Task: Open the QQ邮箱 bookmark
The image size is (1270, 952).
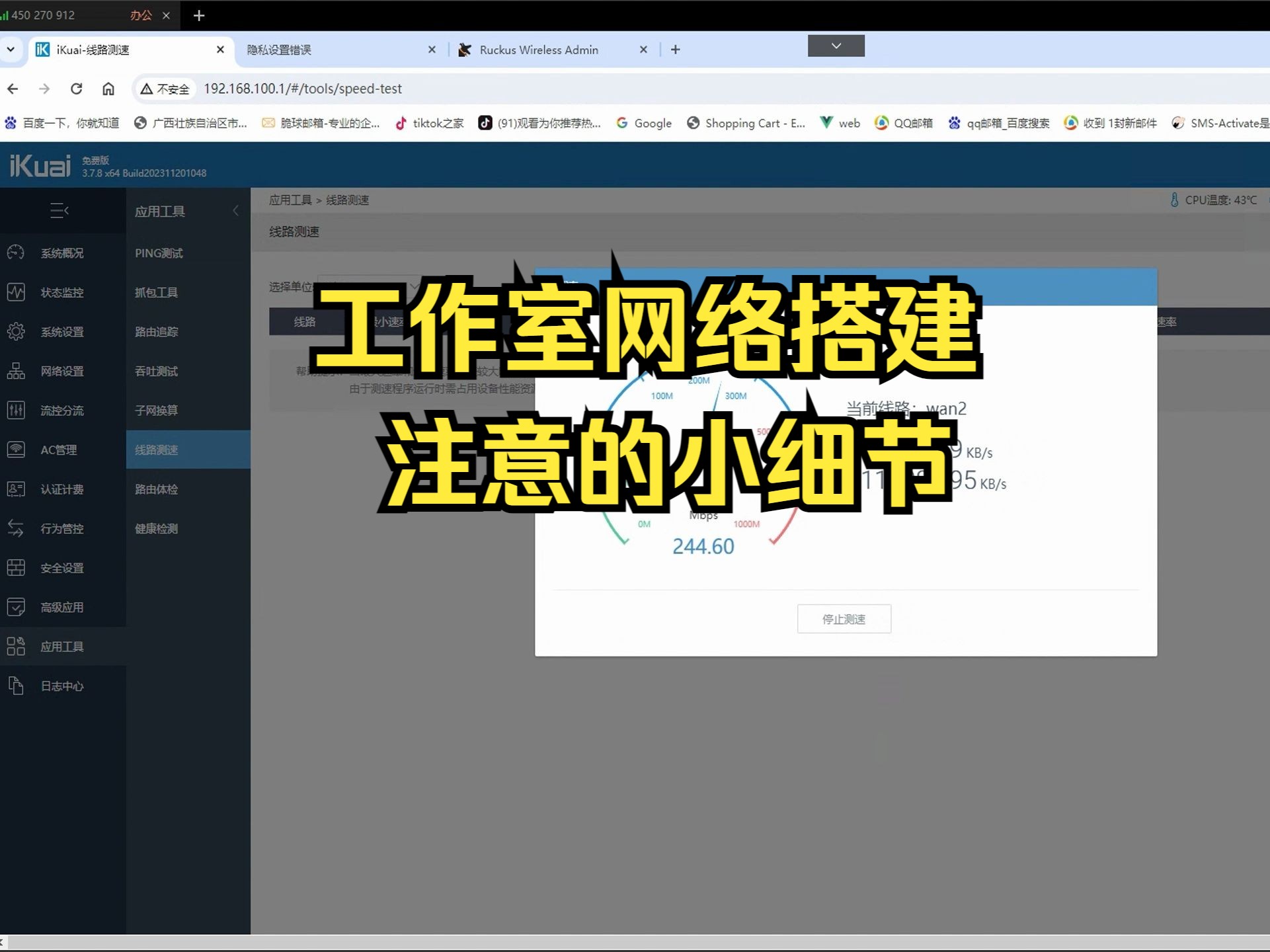Action: click(x=903, y=123)
